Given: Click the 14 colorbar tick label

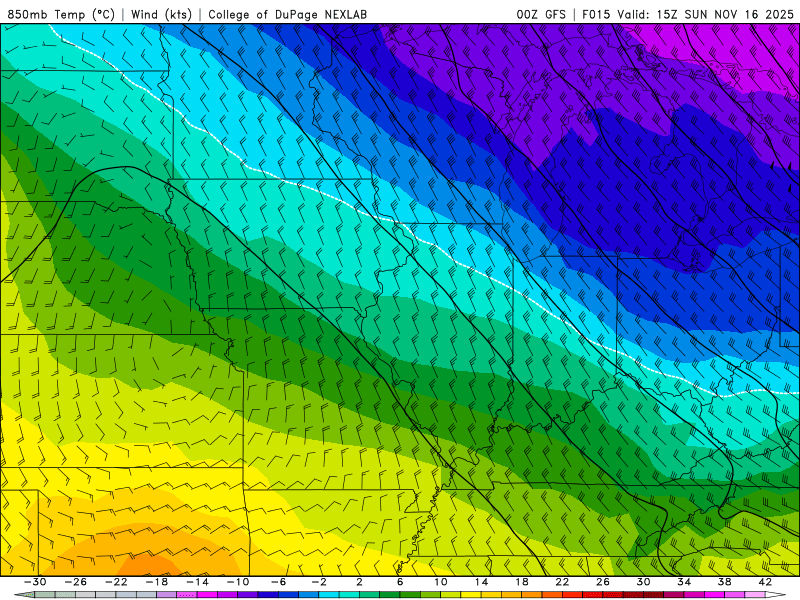Looking at the screenshot, I should (481, 582).
